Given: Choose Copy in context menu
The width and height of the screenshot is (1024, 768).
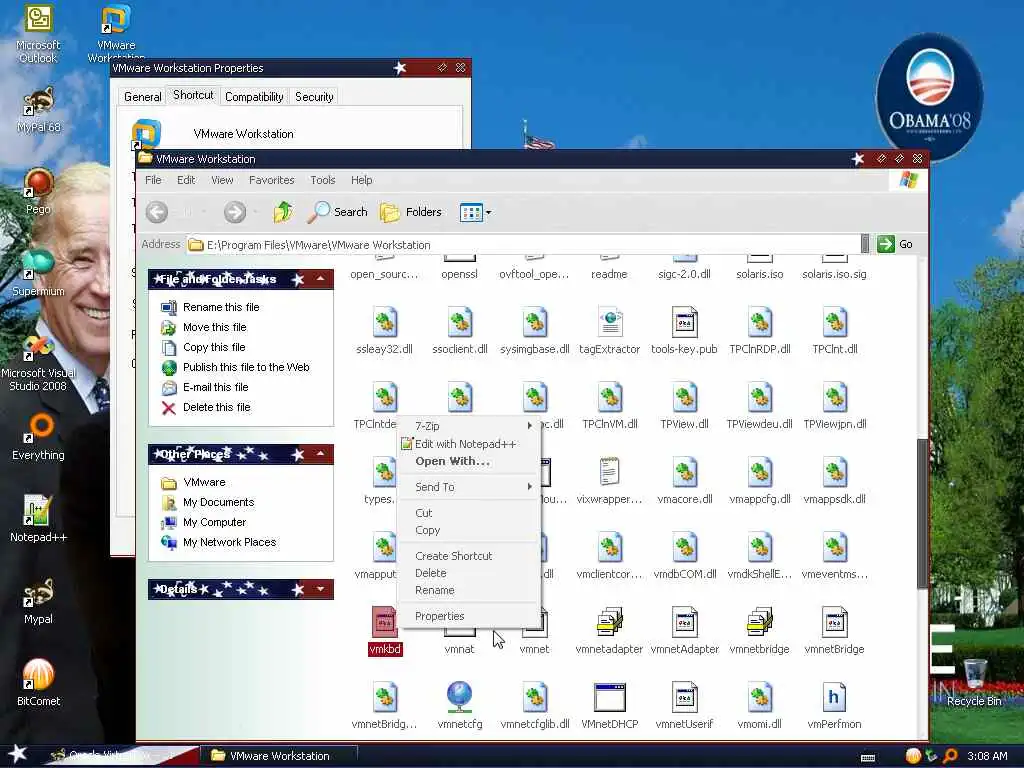Looking at the screenshot, I should 469,530.
